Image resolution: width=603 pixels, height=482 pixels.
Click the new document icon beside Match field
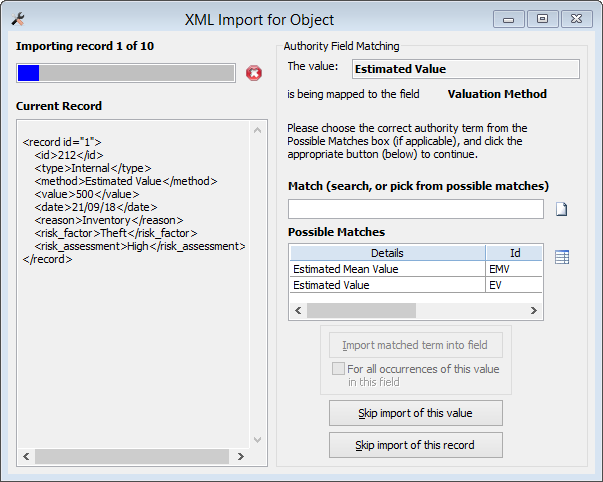click(561, 209)
